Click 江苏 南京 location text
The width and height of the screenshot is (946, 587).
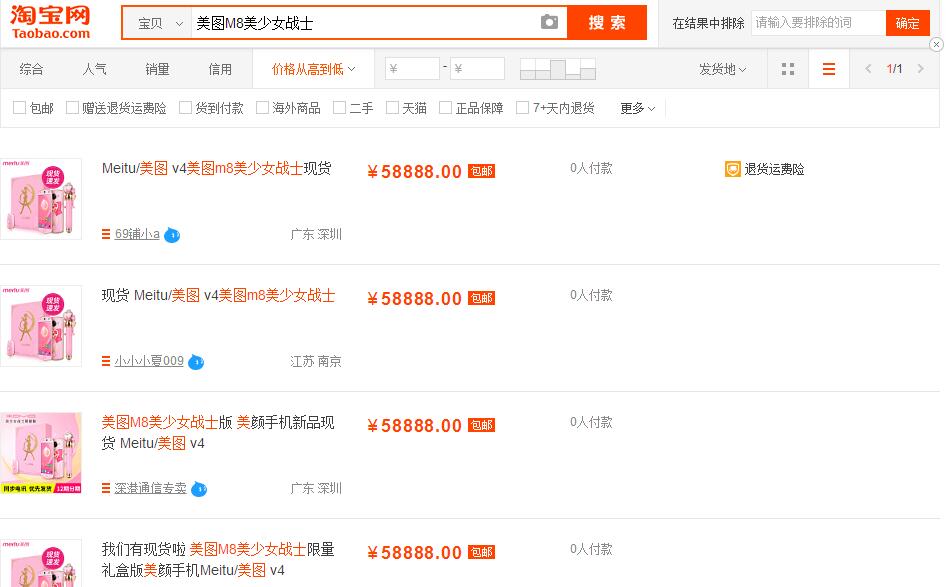[x=316, y=361]
